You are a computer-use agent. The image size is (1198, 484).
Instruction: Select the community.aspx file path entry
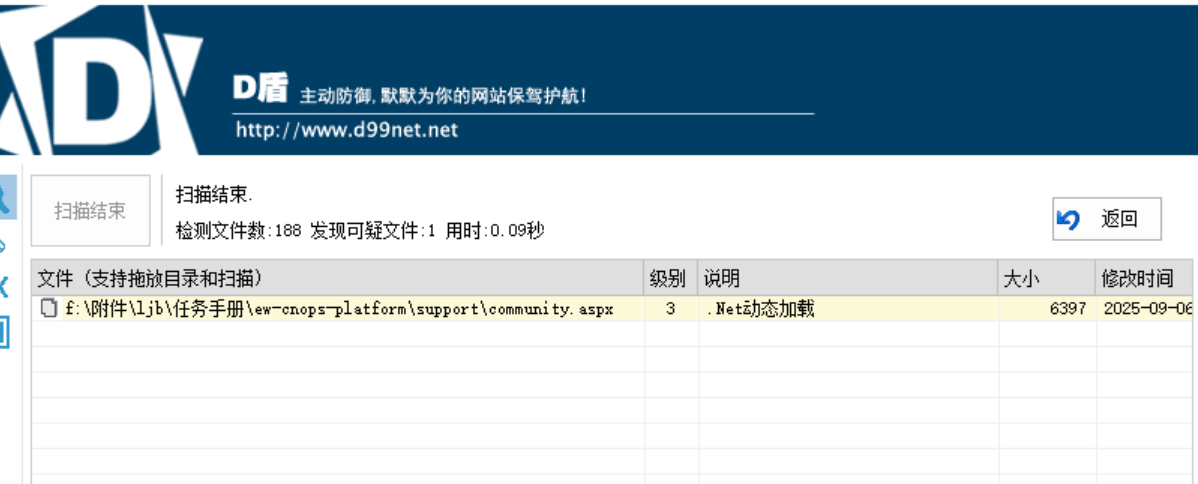tap(339, 309)
